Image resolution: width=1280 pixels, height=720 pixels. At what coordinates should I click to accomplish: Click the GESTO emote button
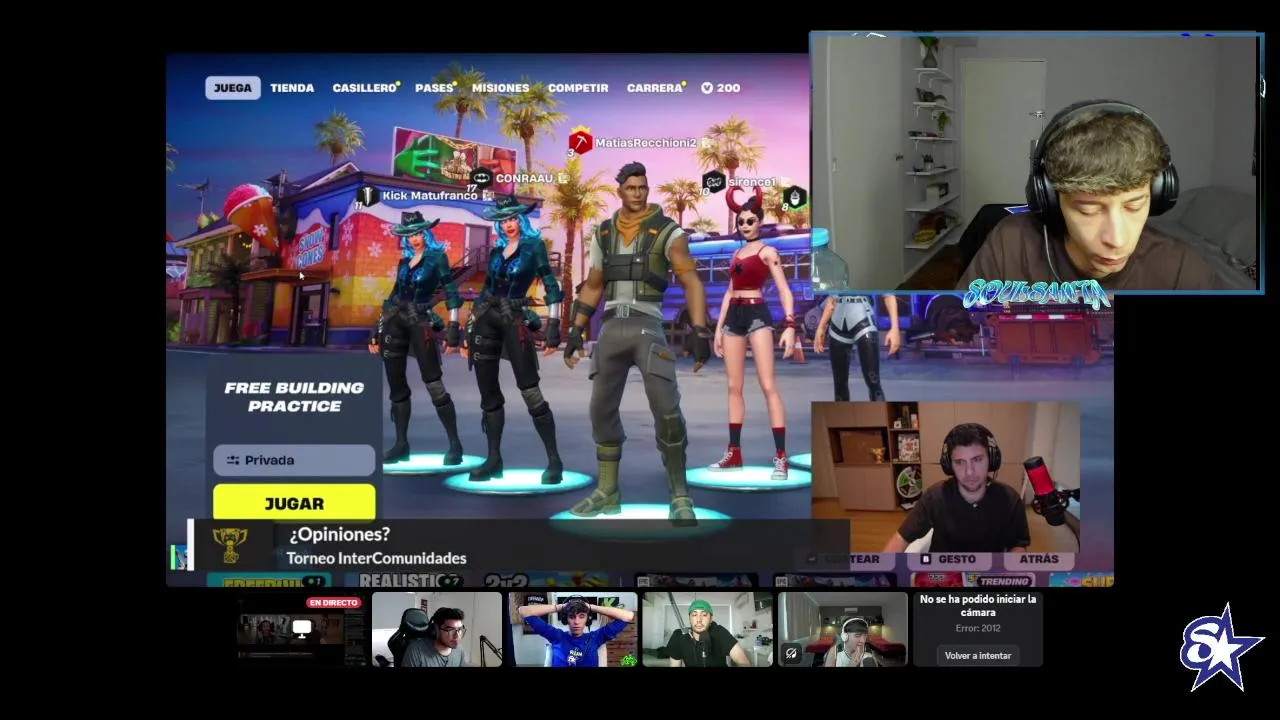[948, 559]
